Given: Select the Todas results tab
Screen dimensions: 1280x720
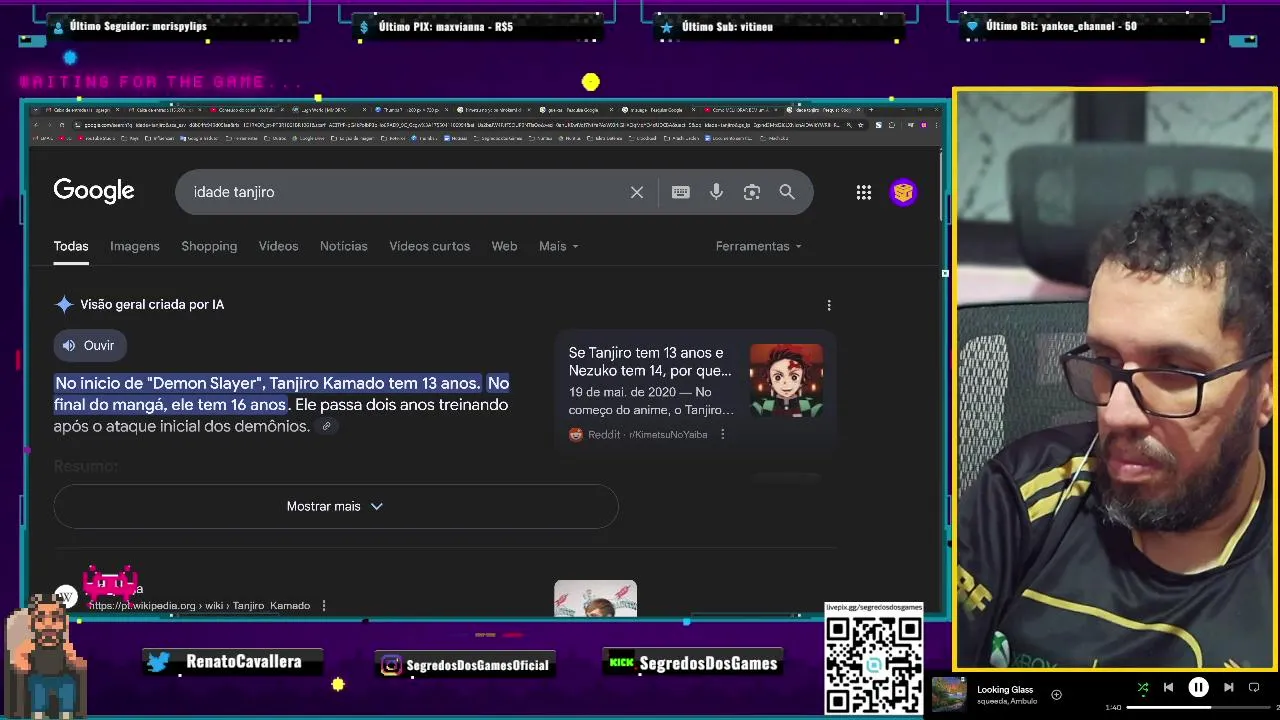Looking at the screenshot, I should click(x=71, y=246).
